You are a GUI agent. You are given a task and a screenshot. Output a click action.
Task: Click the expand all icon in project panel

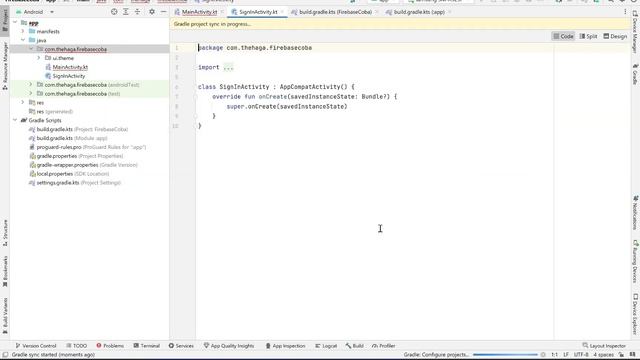[126, 12]
